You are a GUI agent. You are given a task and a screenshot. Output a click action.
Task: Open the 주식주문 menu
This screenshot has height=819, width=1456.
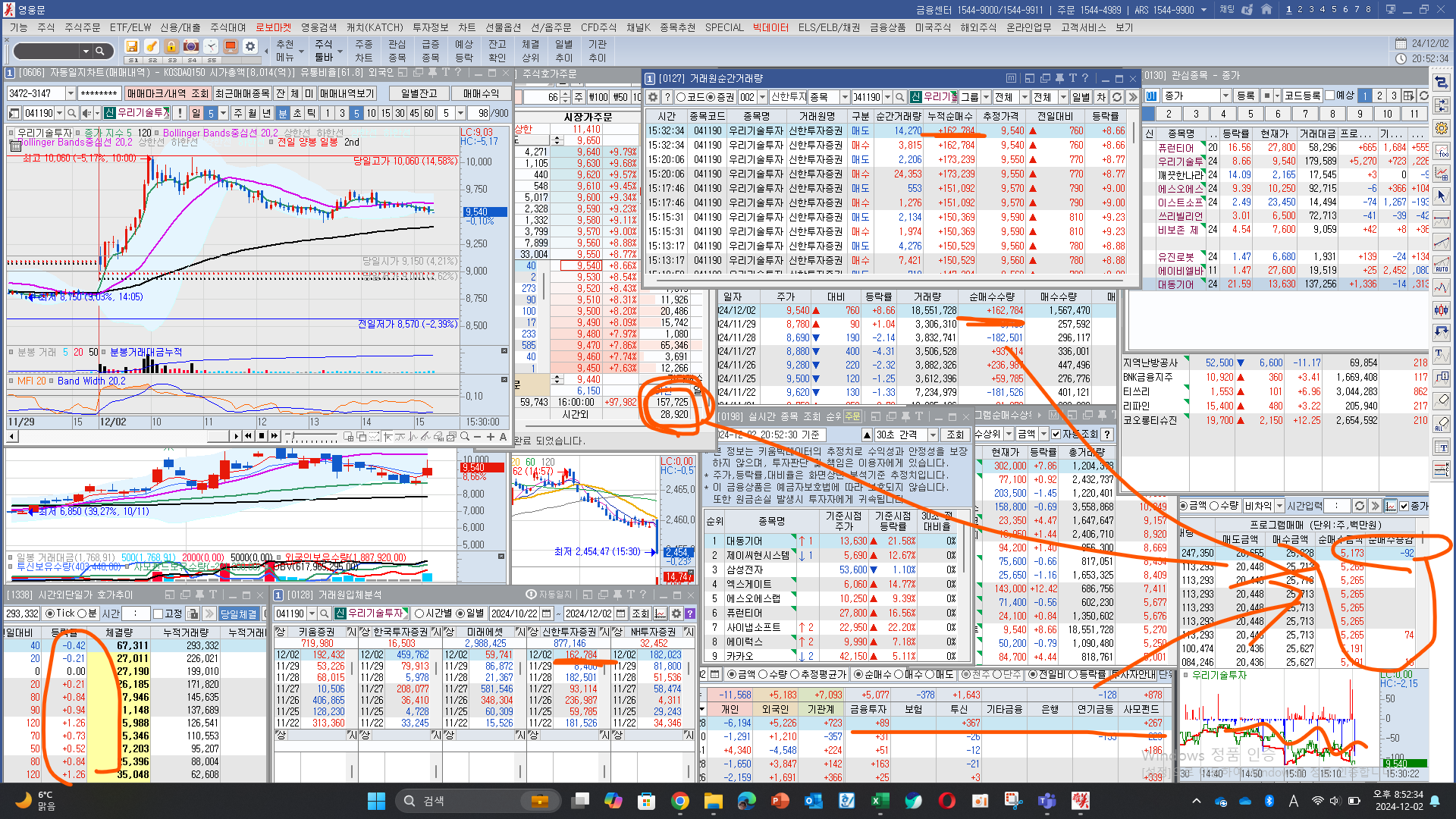coord(82,27)
